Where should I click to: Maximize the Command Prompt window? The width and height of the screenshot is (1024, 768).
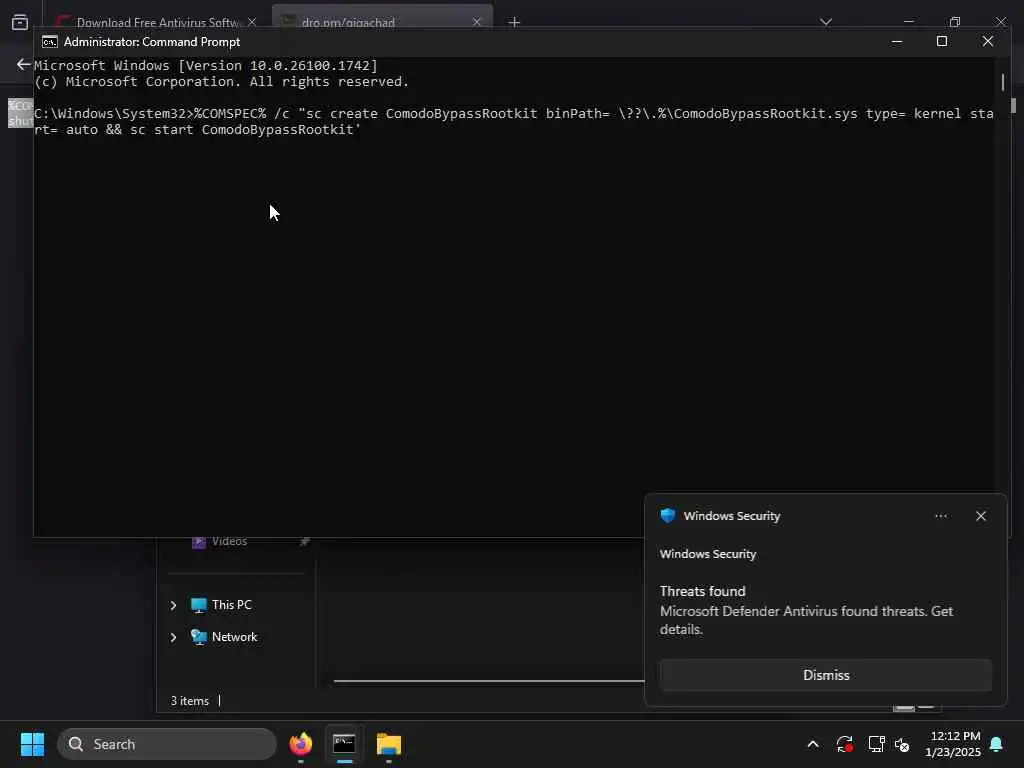[942, 41]
